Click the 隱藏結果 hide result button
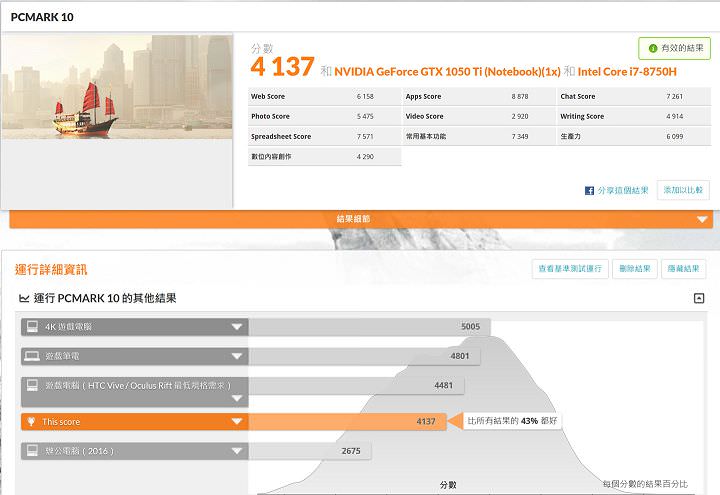This screenshot has height=495, width=720. pyautogui.click(x=685, y=269)
